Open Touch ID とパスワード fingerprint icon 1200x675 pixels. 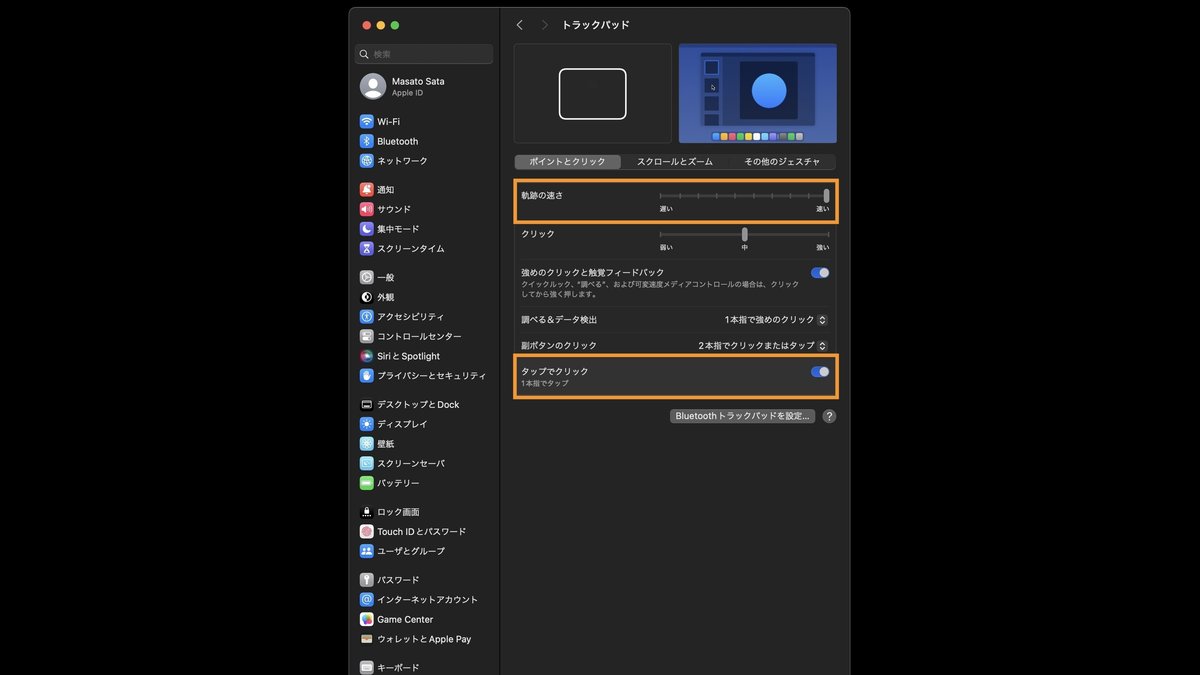(x=367, y=531)
